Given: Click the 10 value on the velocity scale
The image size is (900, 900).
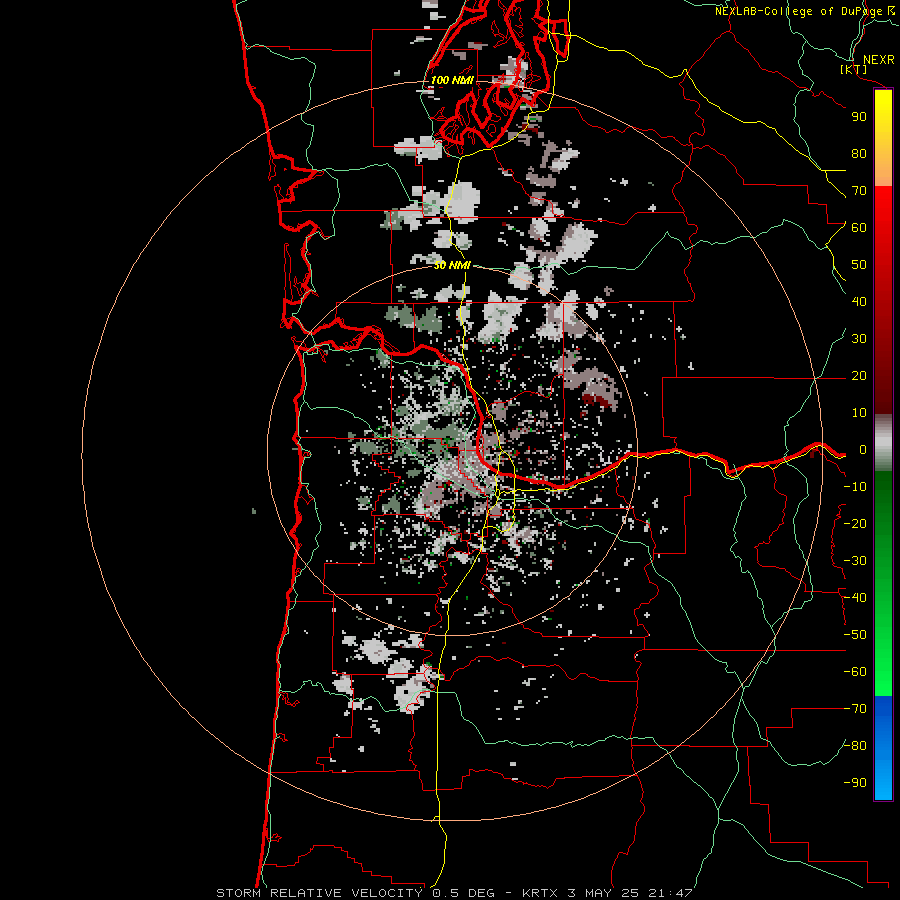Looking at the screenshot, I should coord(859,413).
